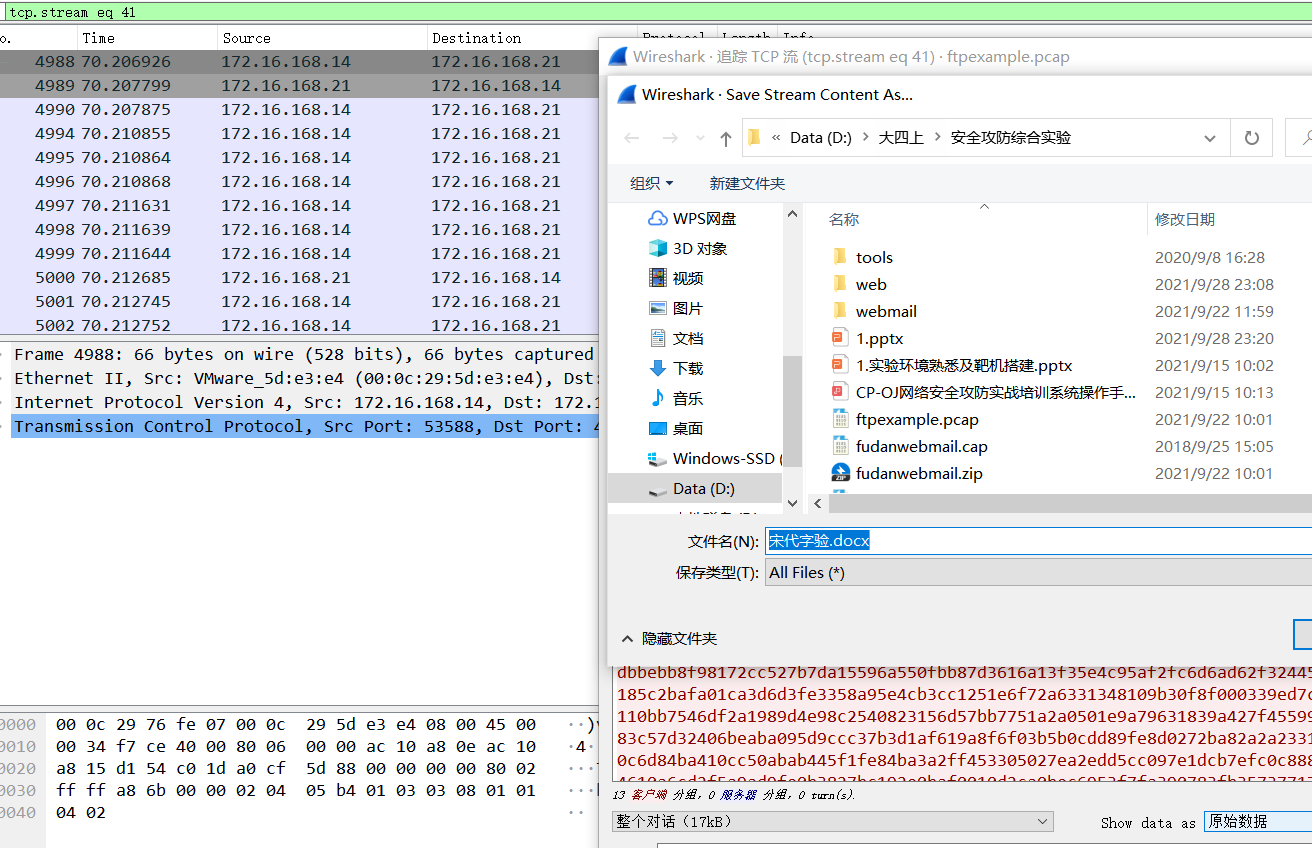Select Windows-SSD drive in navigation pane
The width and height of the screenshot is (1312, 848).
pyautogui.click(x=714, y=458)
